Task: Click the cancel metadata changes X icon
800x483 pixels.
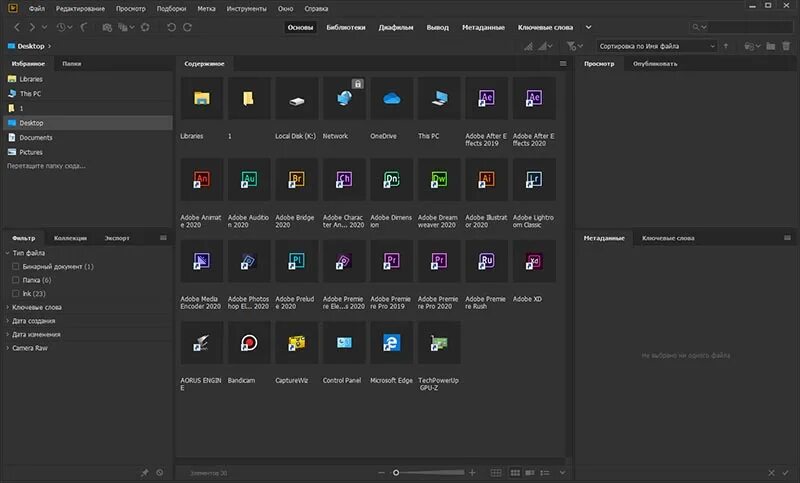Action: click(771, 473)
